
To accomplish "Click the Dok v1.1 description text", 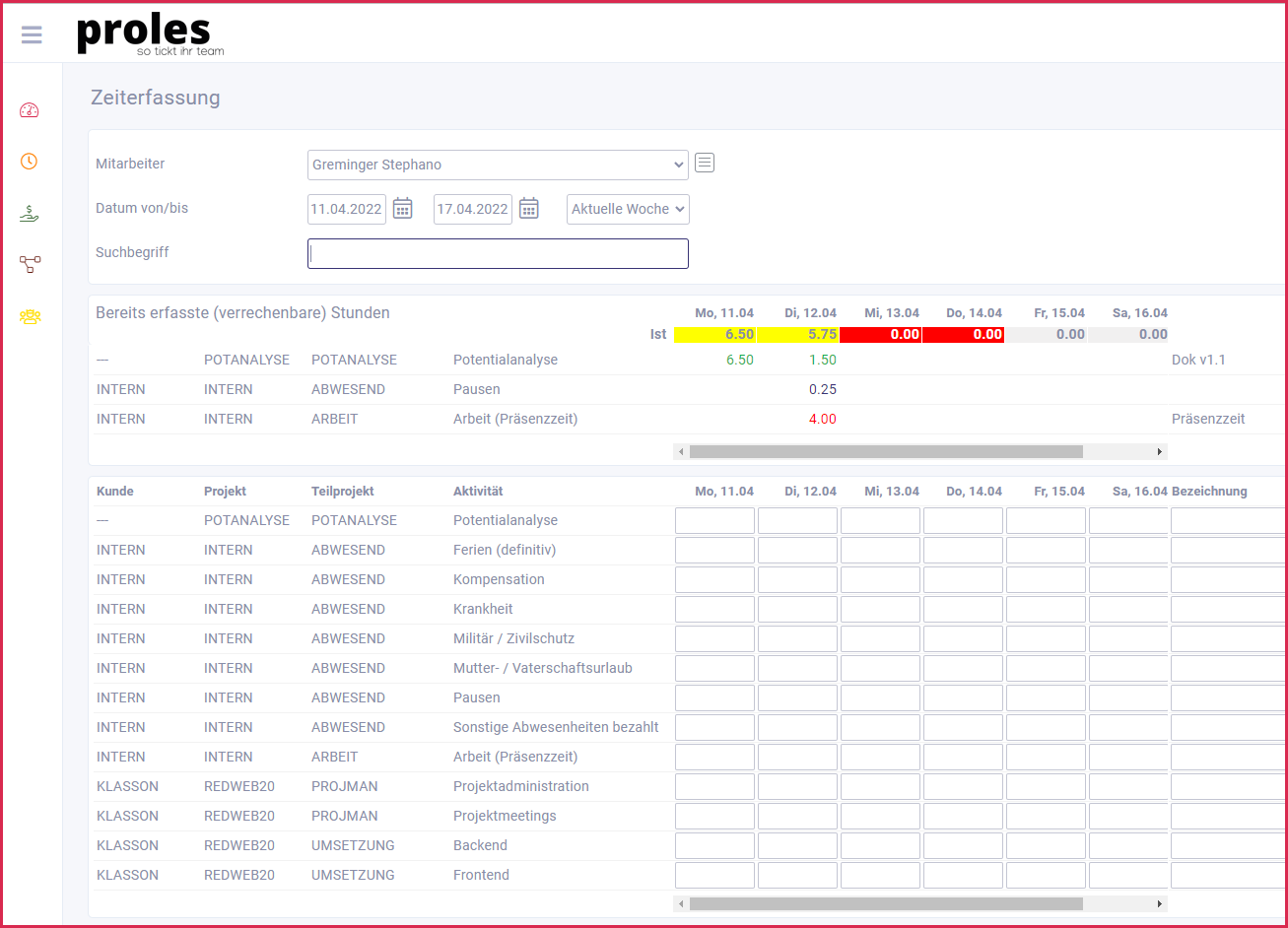I will point(1198,360).
